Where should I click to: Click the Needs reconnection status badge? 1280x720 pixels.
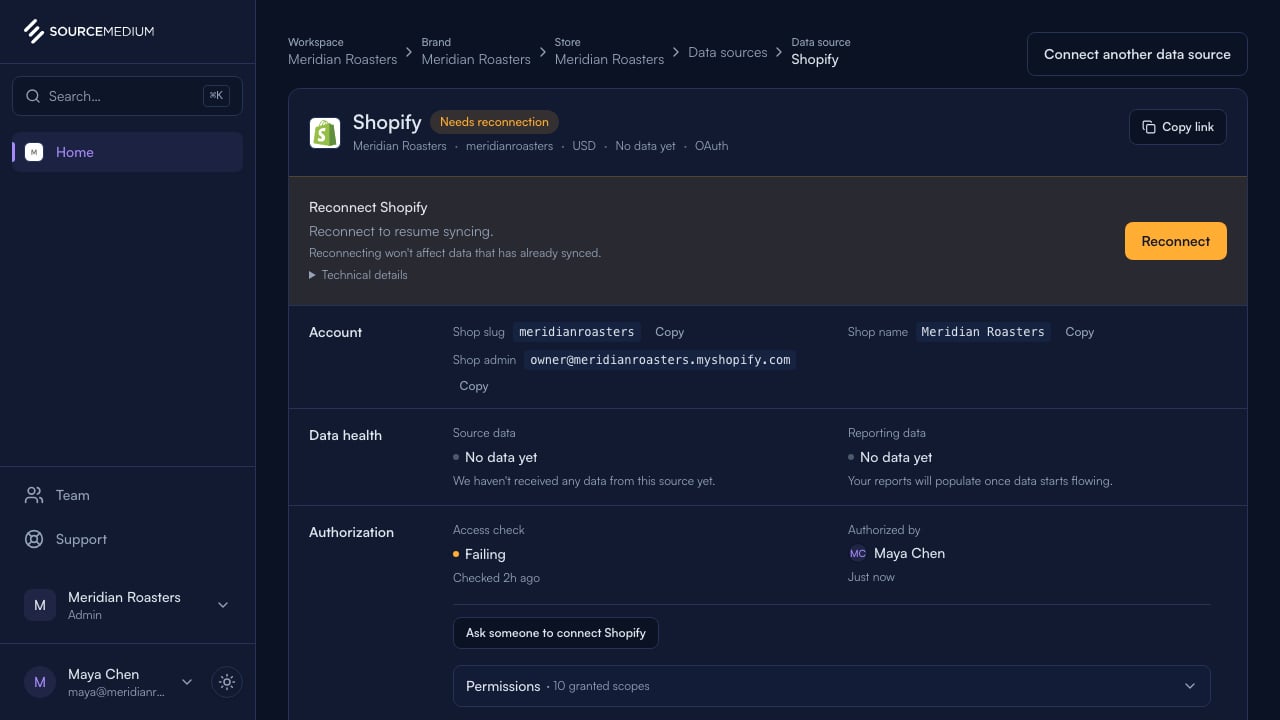pyautogui.click(x=494, y=122)
